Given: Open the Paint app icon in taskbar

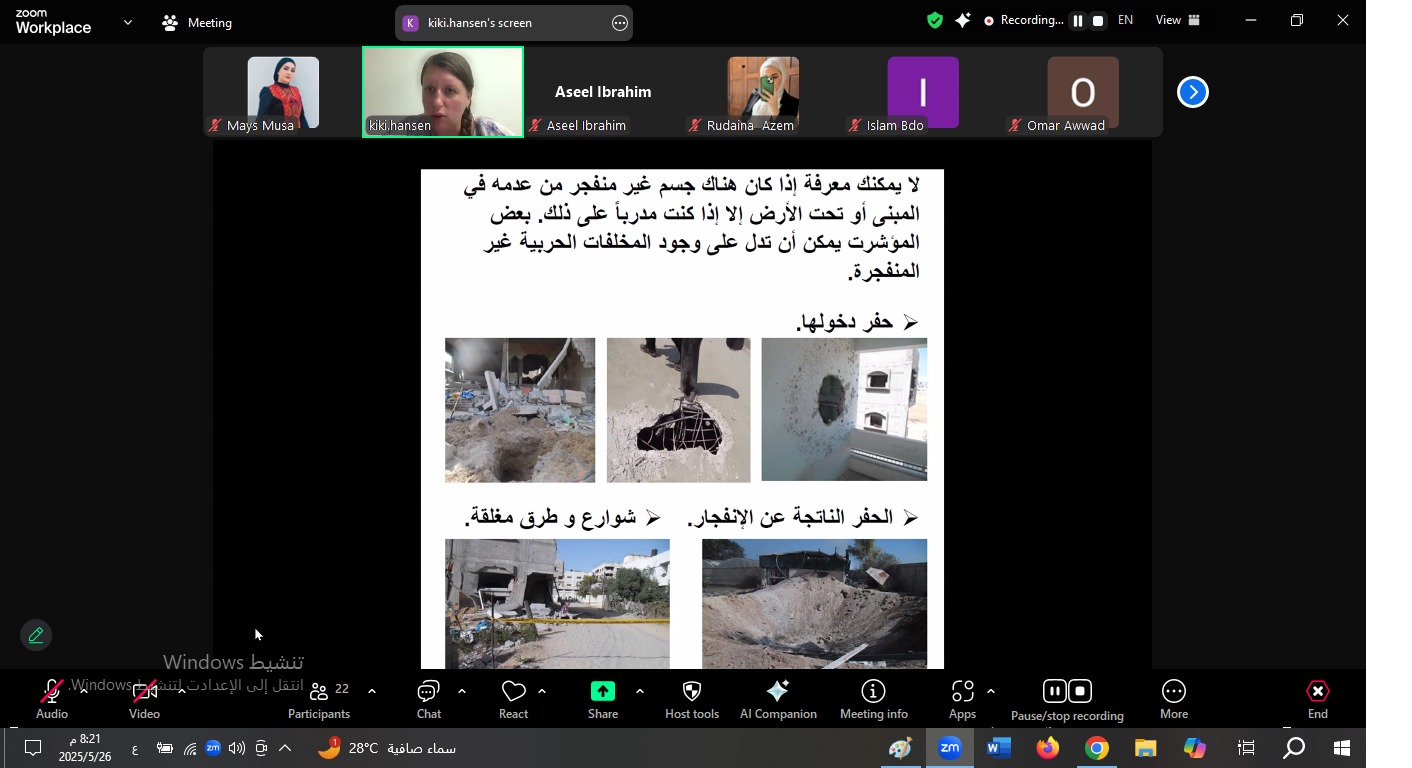Looking at the screenshot, I should tap(901, 748).
